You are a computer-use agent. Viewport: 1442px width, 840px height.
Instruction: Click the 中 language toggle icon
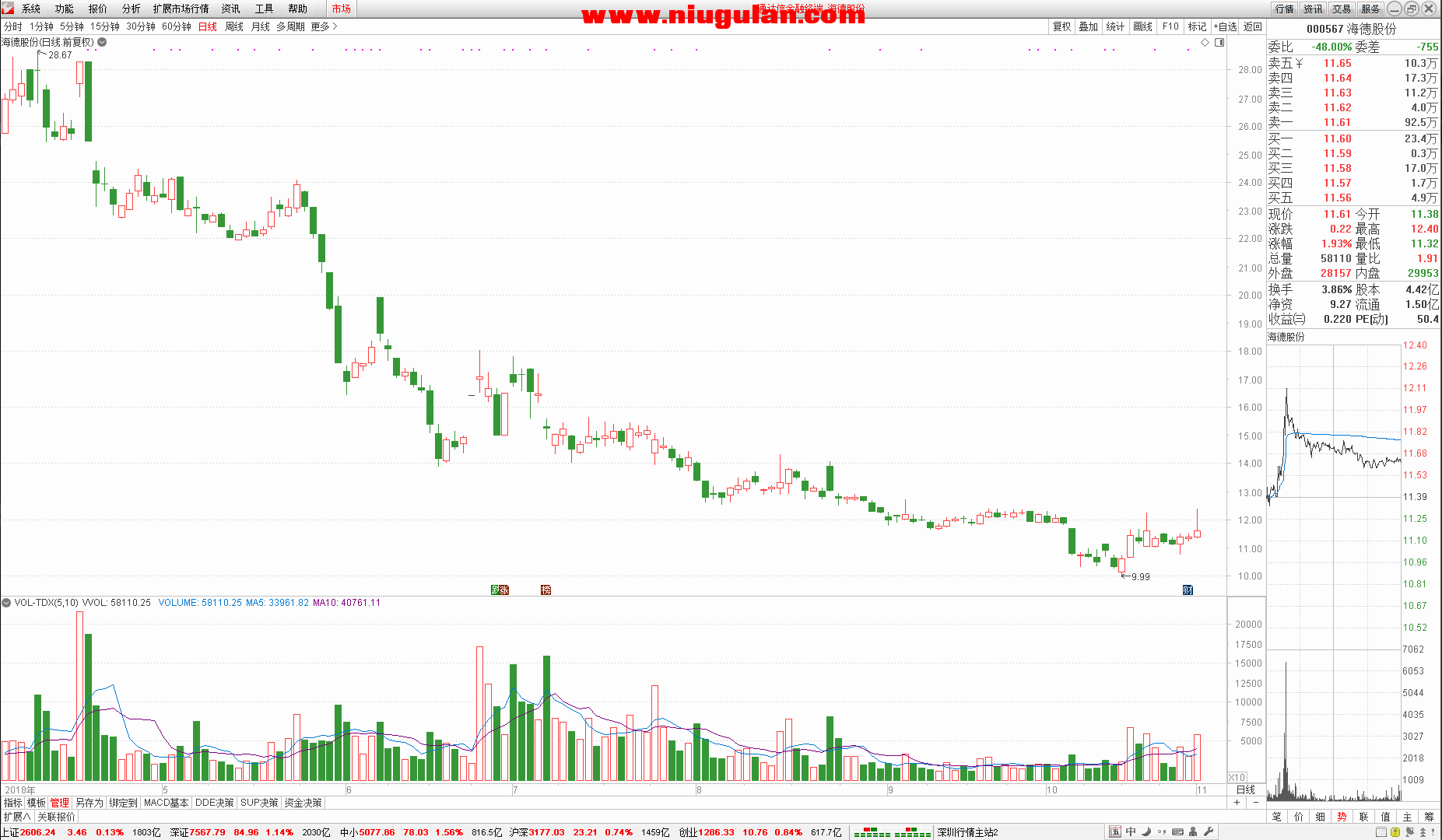point(1131,831)
